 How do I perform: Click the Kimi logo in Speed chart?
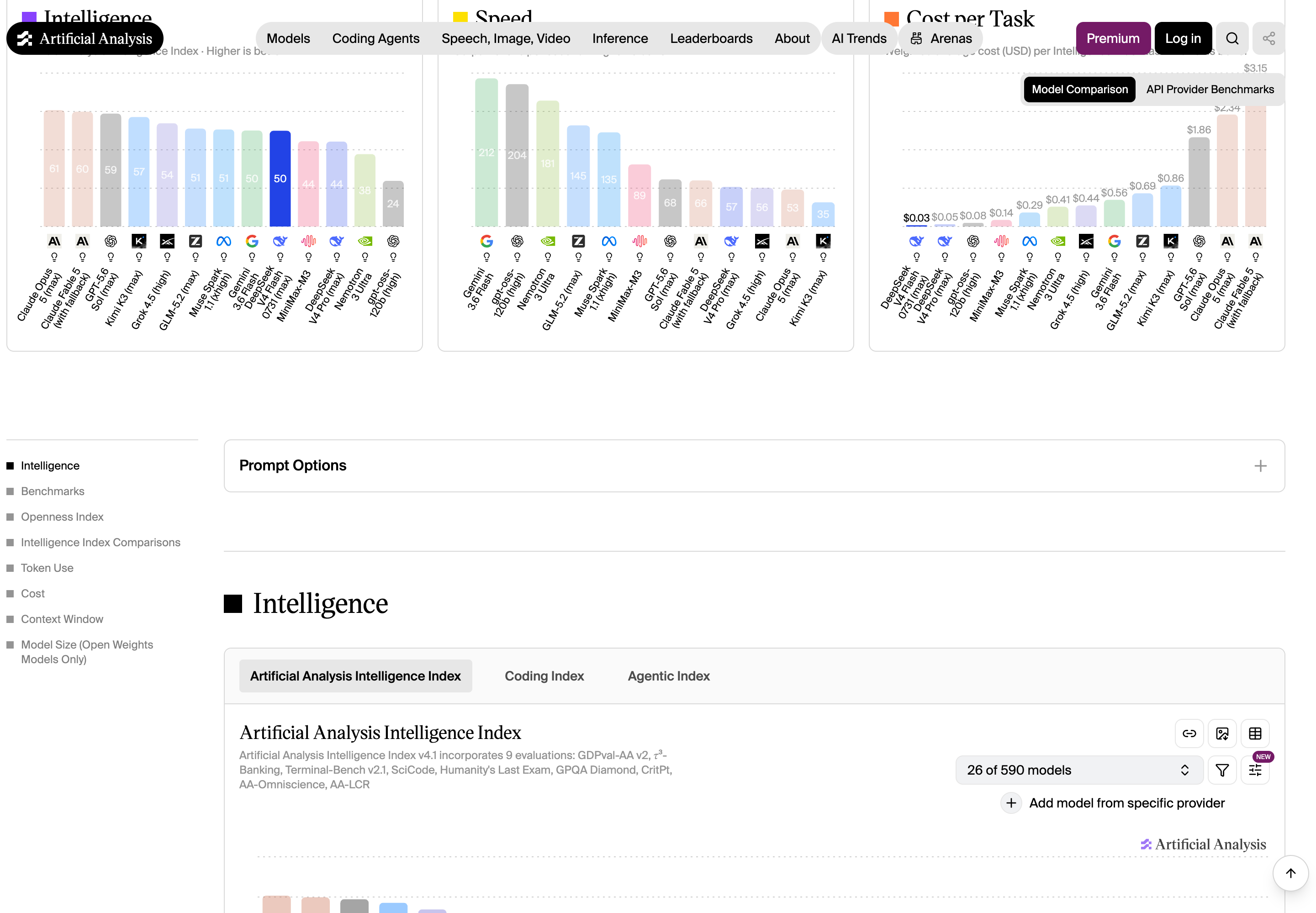click(823, 242)
